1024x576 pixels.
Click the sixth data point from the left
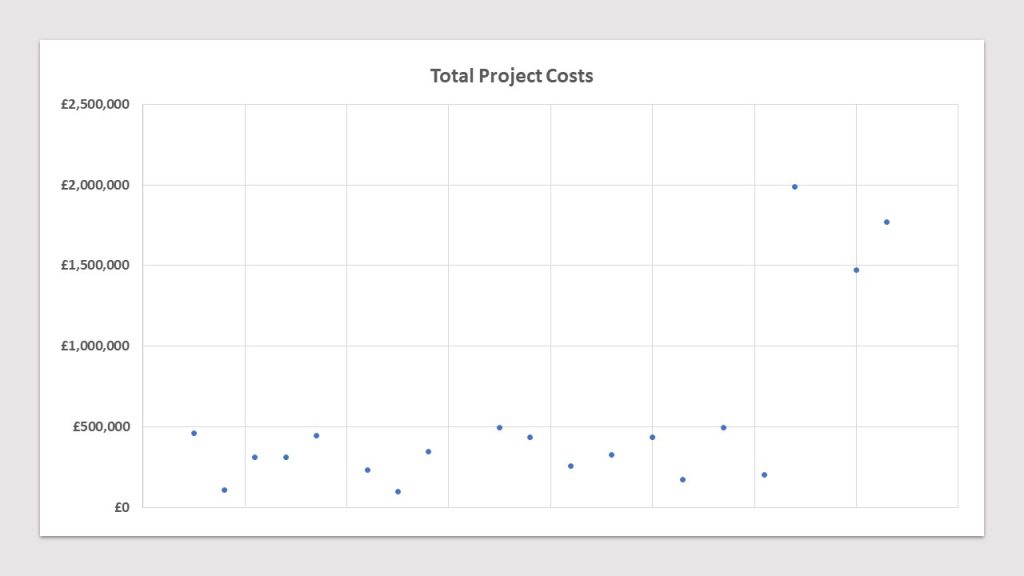(x=368, y=470)
